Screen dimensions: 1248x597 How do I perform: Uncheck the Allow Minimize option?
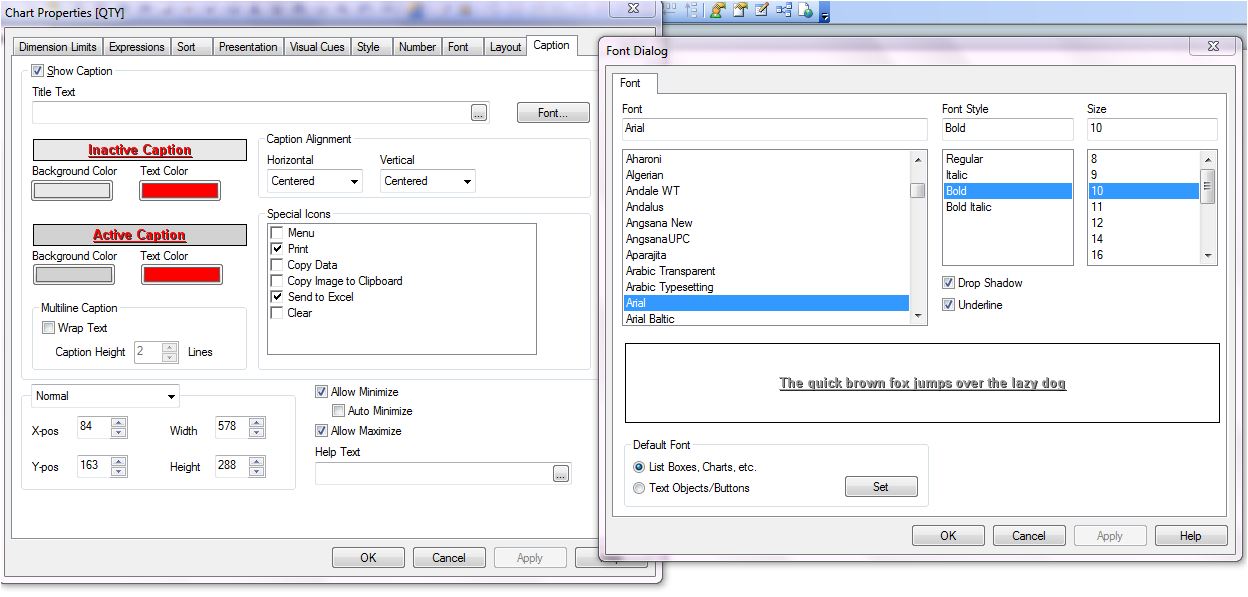(322, 392)
